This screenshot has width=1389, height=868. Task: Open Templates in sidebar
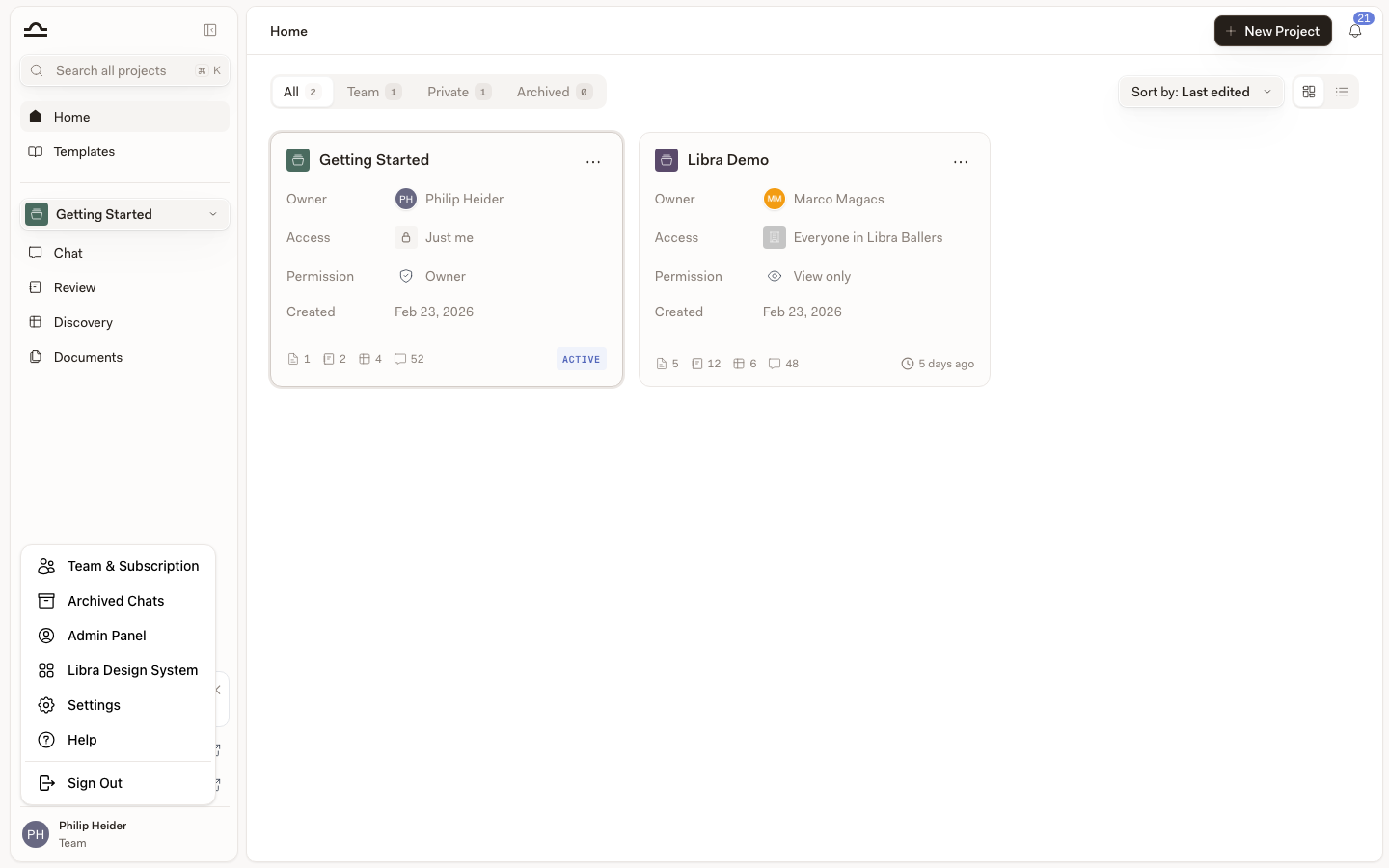click(124, 151)
